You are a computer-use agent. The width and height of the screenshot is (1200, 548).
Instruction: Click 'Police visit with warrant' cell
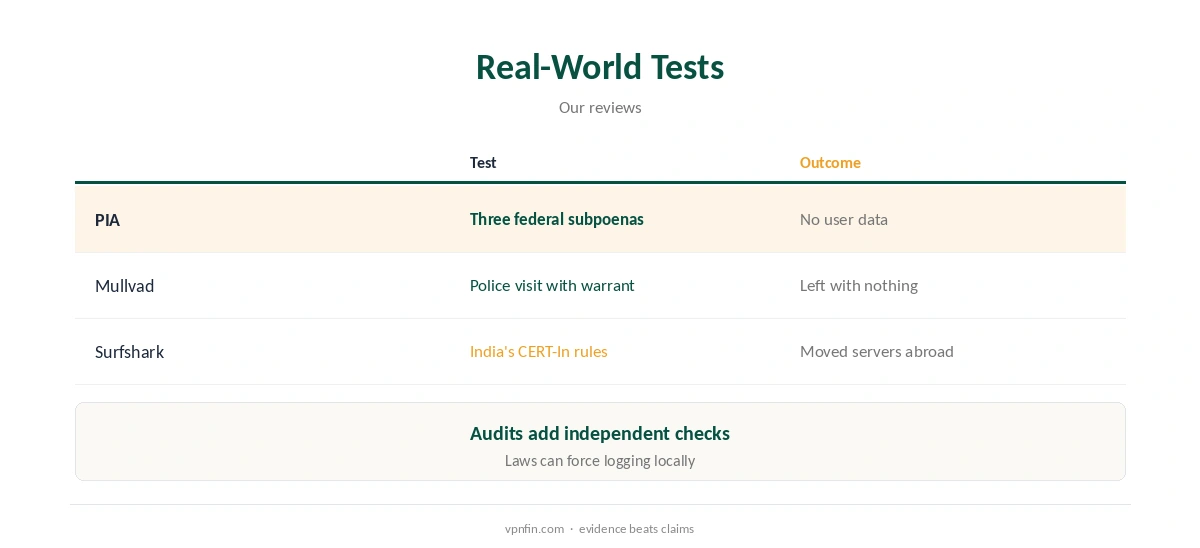[552, 285]
